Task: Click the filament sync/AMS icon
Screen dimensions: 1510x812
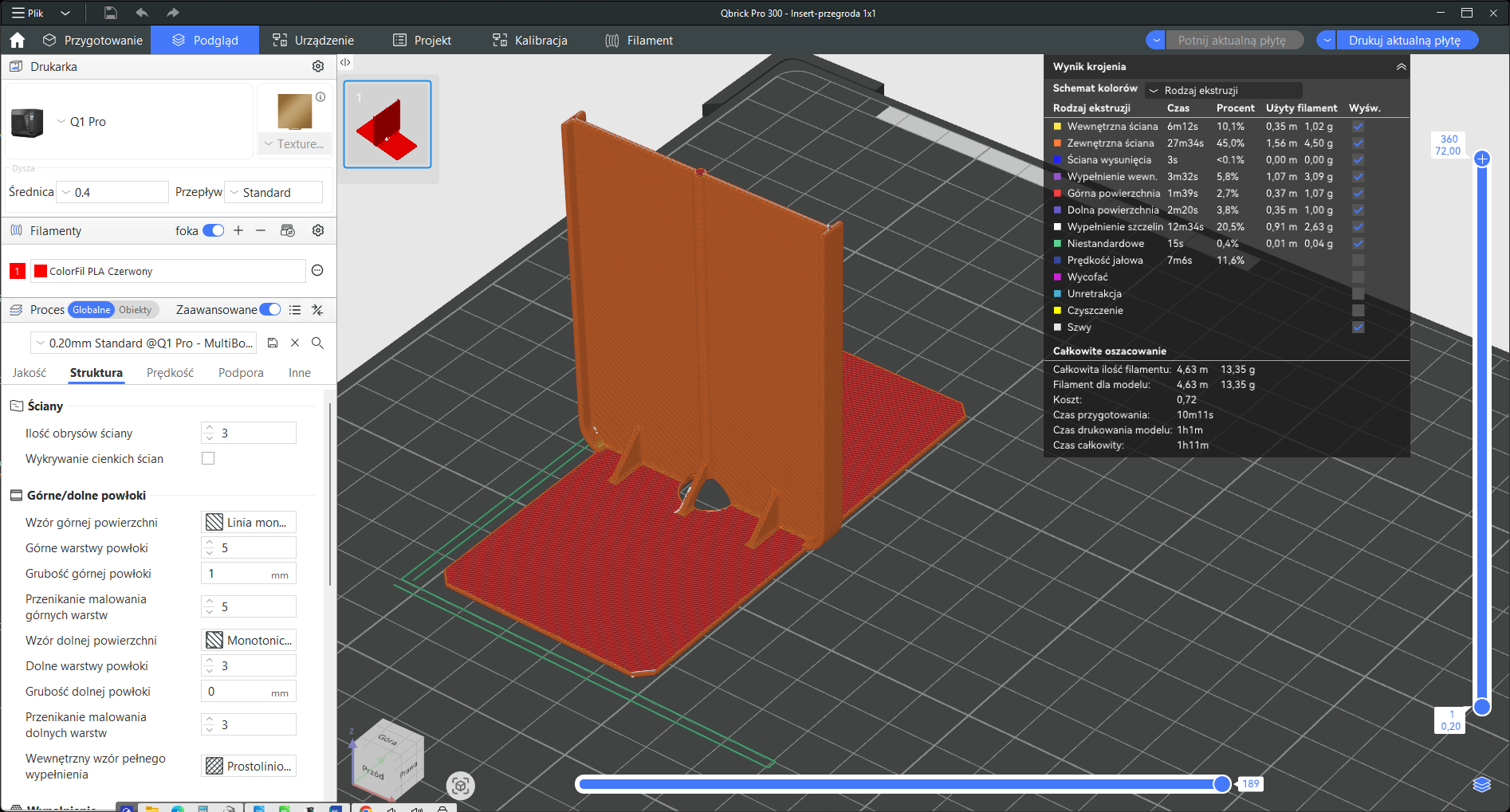Action: [288, 230]
